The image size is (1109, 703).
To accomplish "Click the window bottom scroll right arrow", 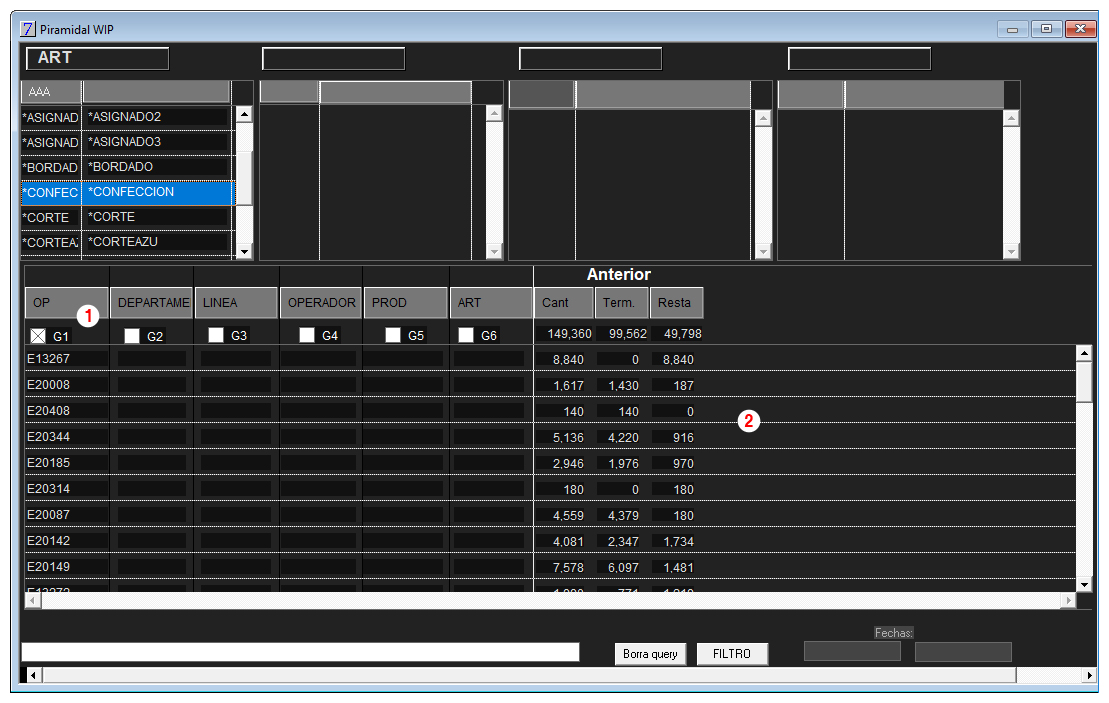I will click(1090, 675).
